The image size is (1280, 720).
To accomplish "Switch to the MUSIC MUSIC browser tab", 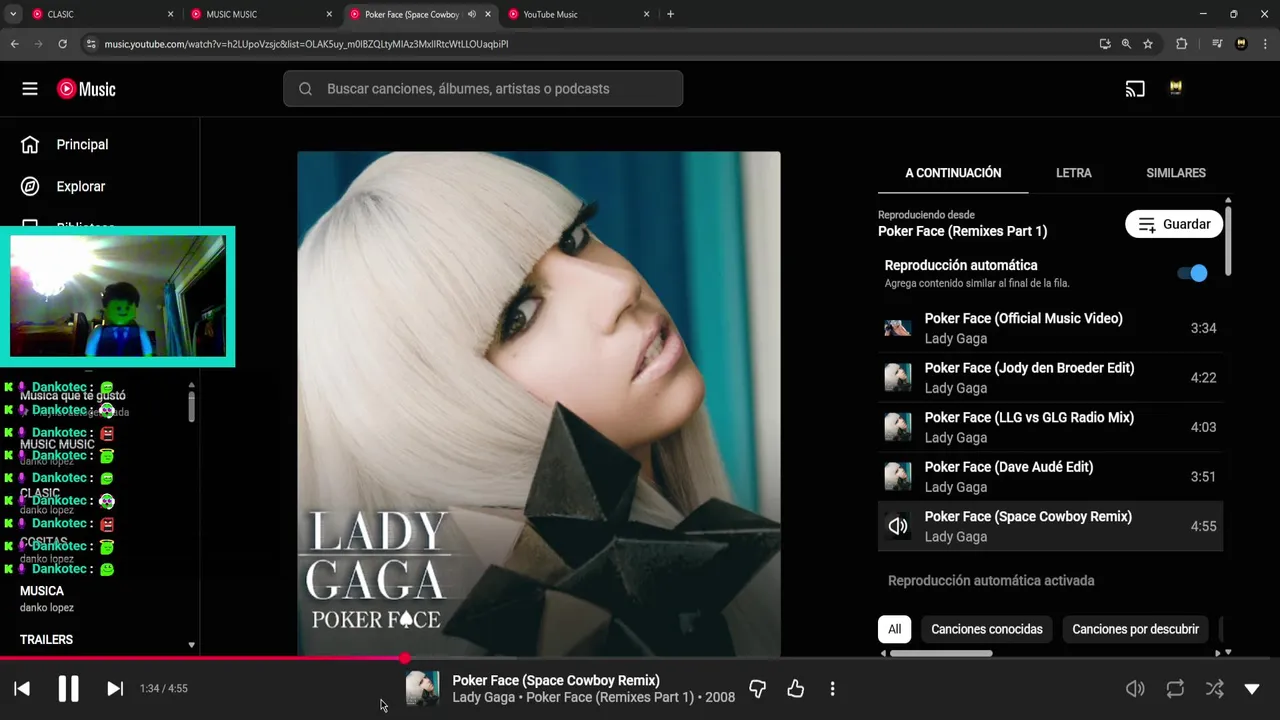I will pyautogui.click(x=262, y=14).
